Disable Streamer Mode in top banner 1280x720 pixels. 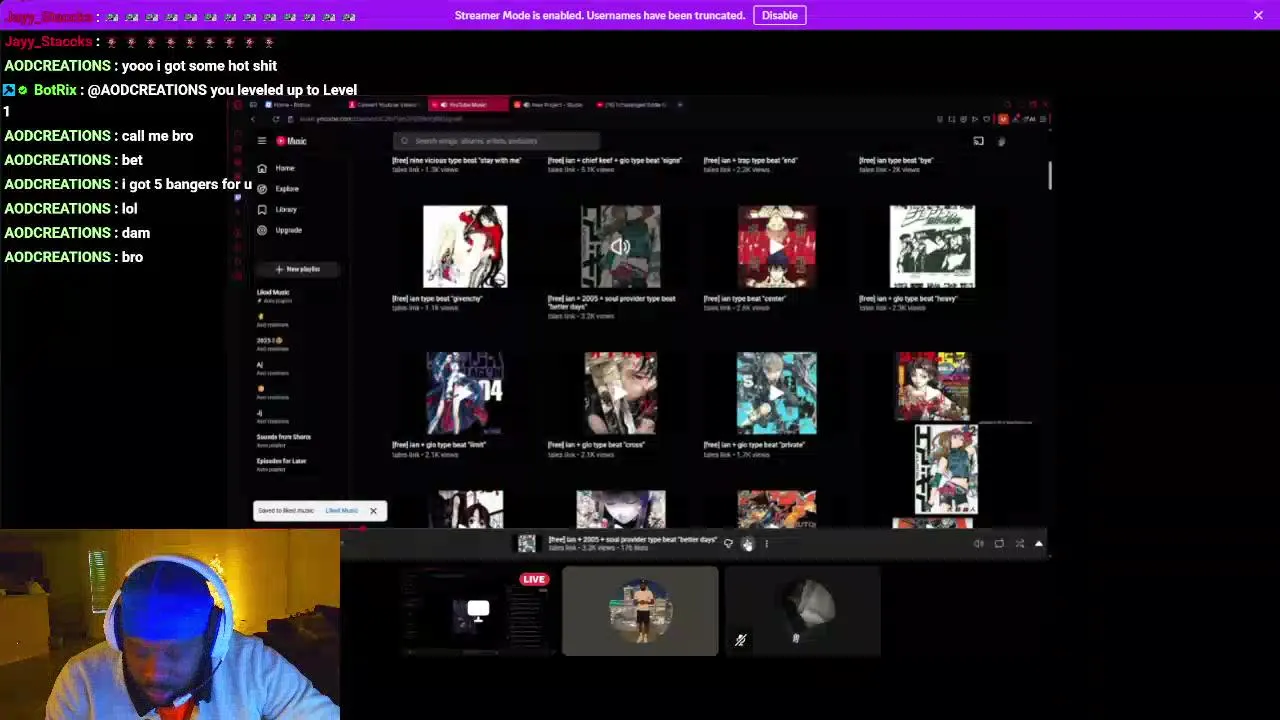tap(779, 15)
